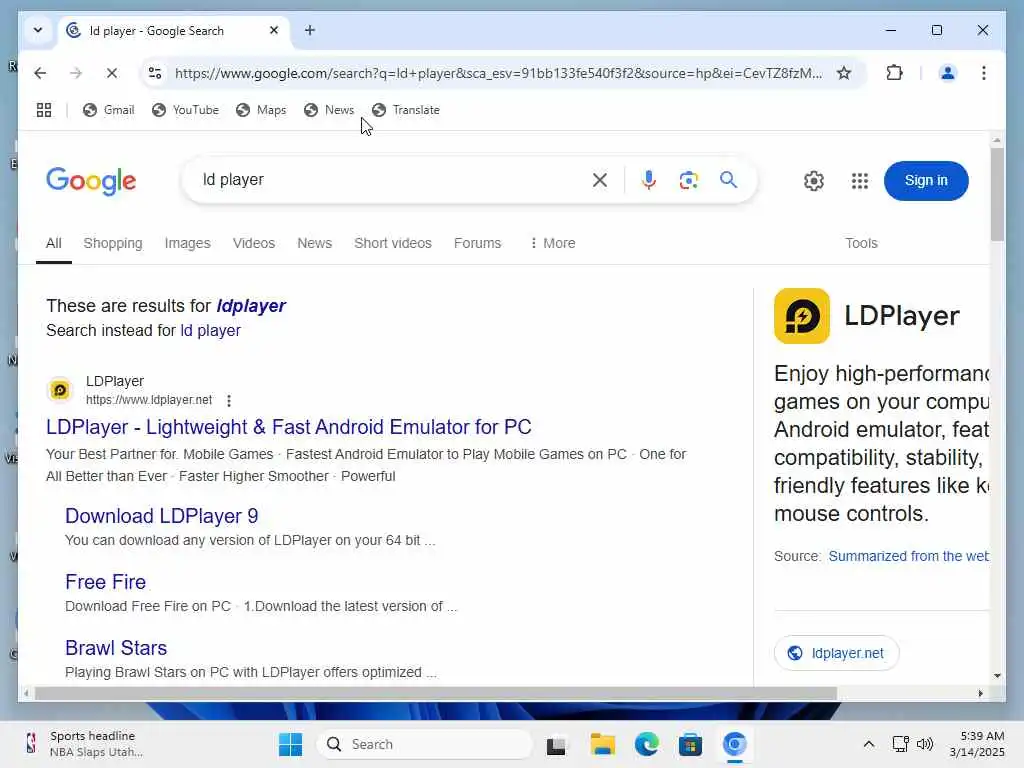Launch Microsoft Edge from taskbar

point(647,744)
